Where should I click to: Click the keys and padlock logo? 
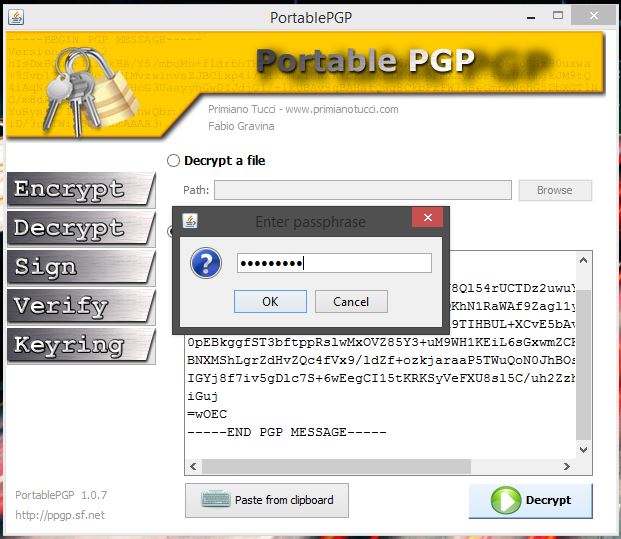click(90, 92)
